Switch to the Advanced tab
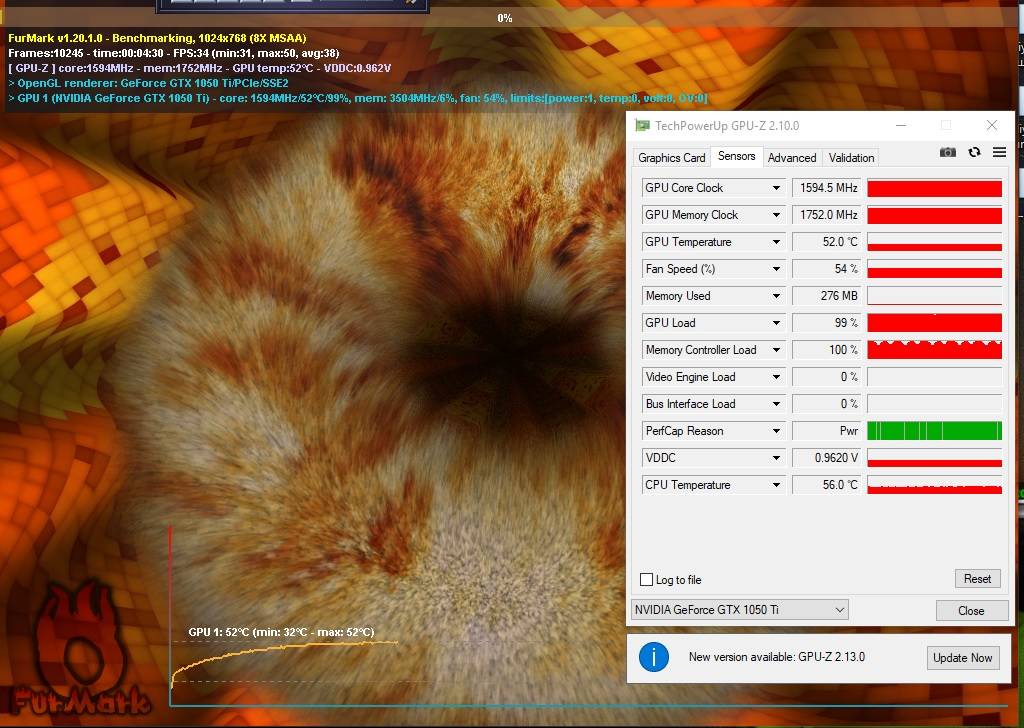 click(792, 157)
